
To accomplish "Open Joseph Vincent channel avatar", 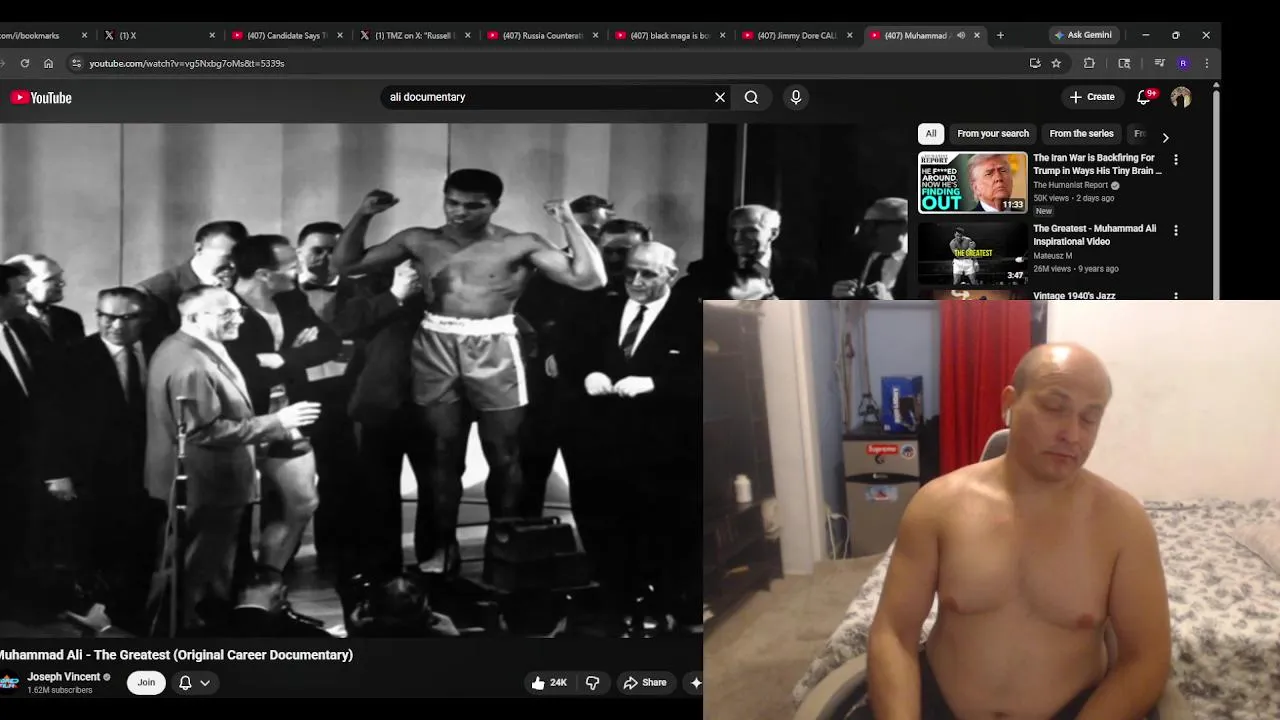I will coord(9,682).
